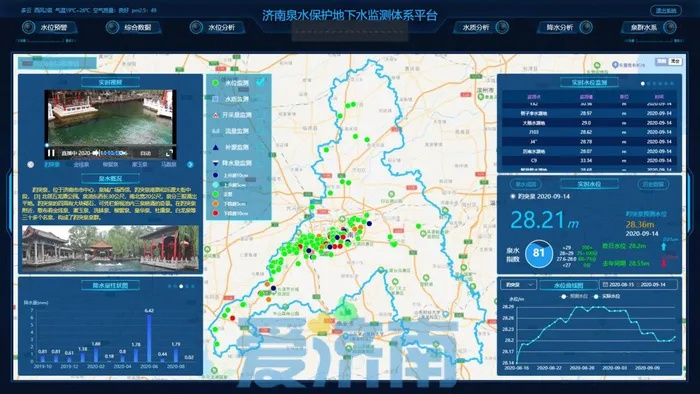Select first page dot in 实时水位监测 panel

pyautogui.click(x=643, y=83)
